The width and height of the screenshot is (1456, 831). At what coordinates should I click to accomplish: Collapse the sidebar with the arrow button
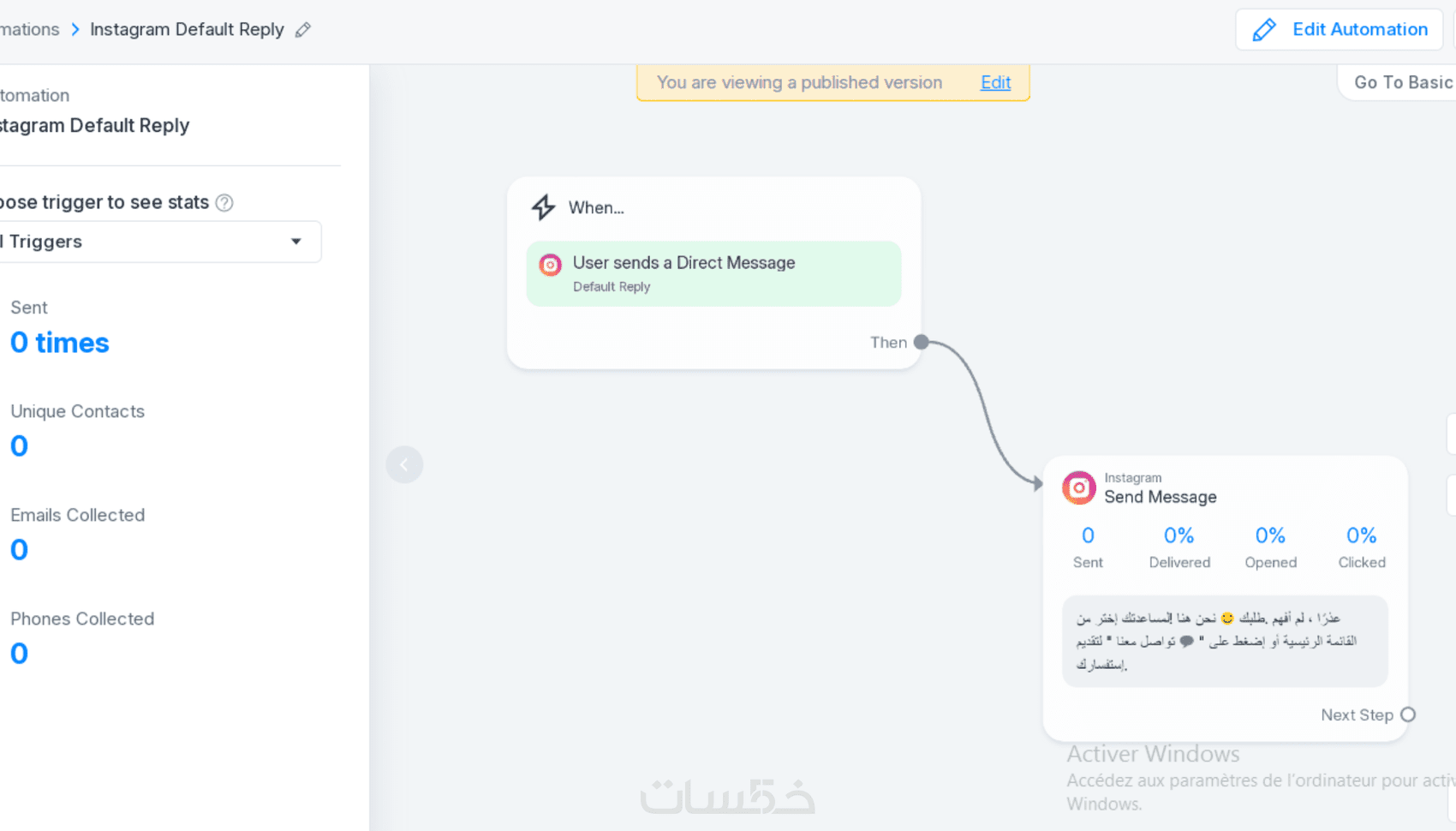coord(404,465)
